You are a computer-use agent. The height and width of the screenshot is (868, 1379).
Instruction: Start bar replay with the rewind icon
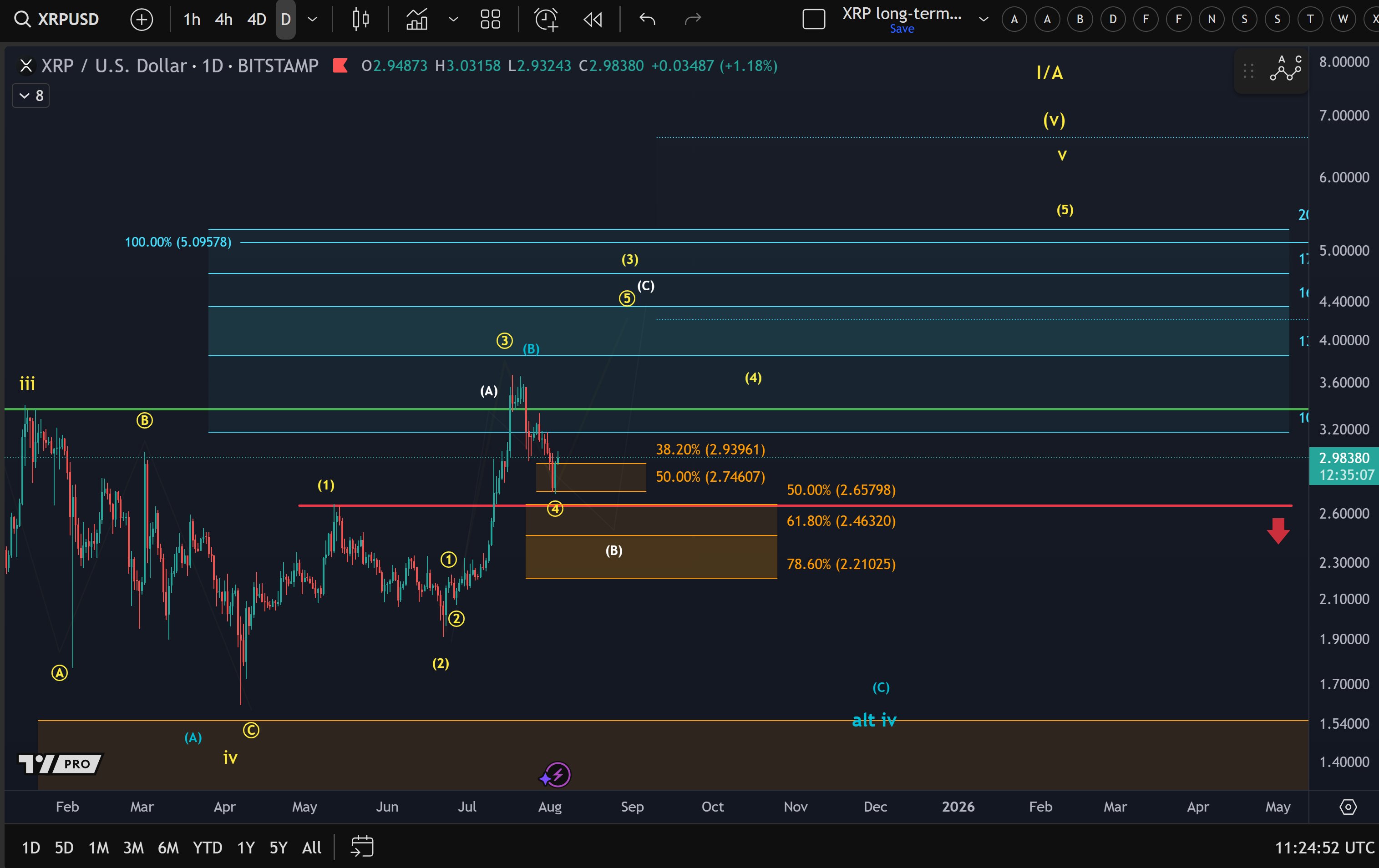593,20
